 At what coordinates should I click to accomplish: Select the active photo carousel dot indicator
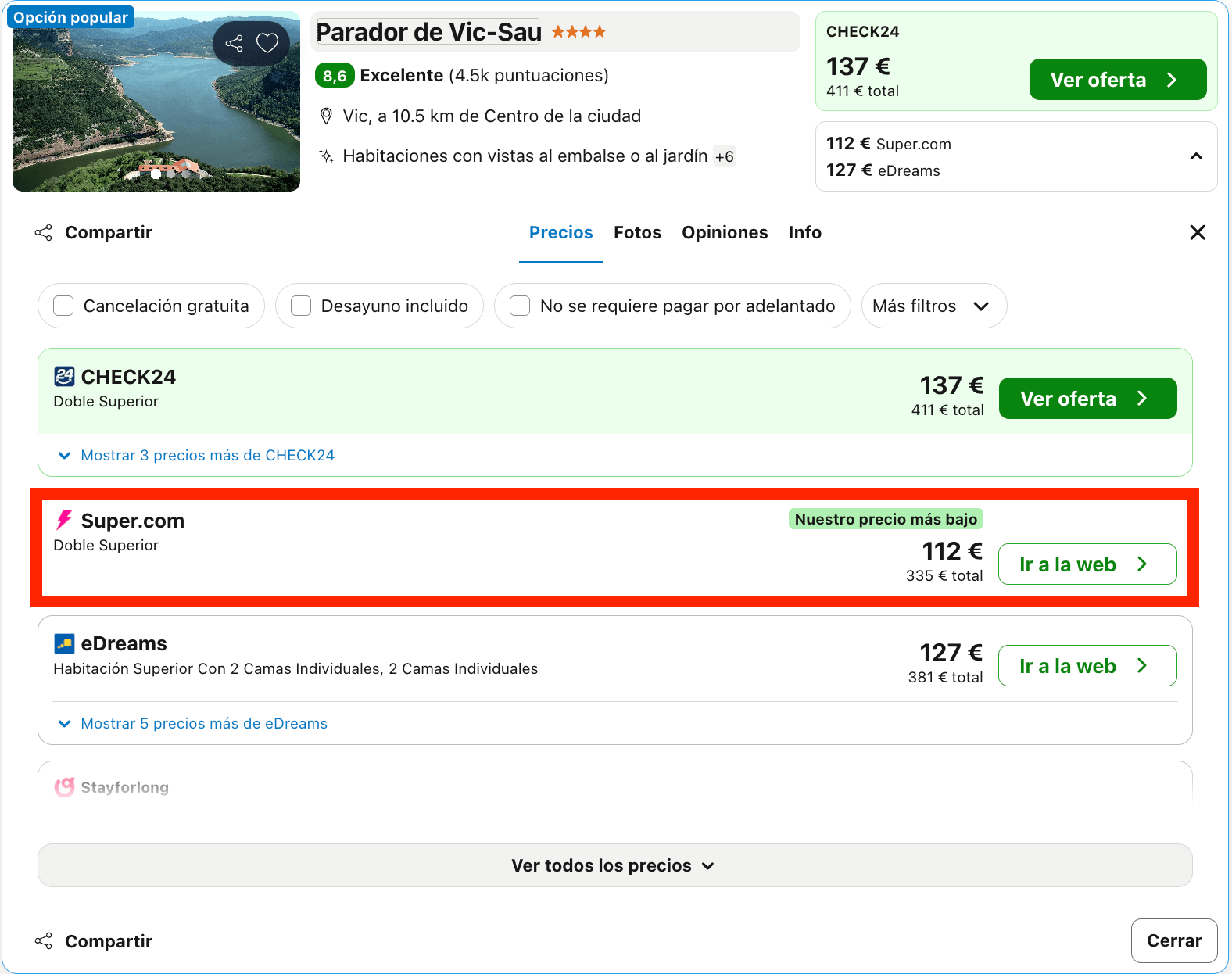coord(156,174)
